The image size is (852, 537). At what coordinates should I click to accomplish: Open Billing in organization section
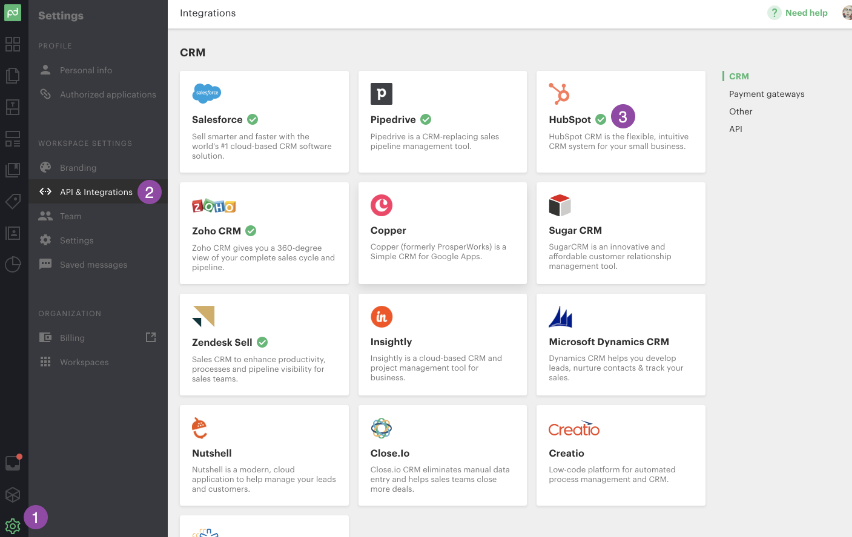[x=72, y=338]
